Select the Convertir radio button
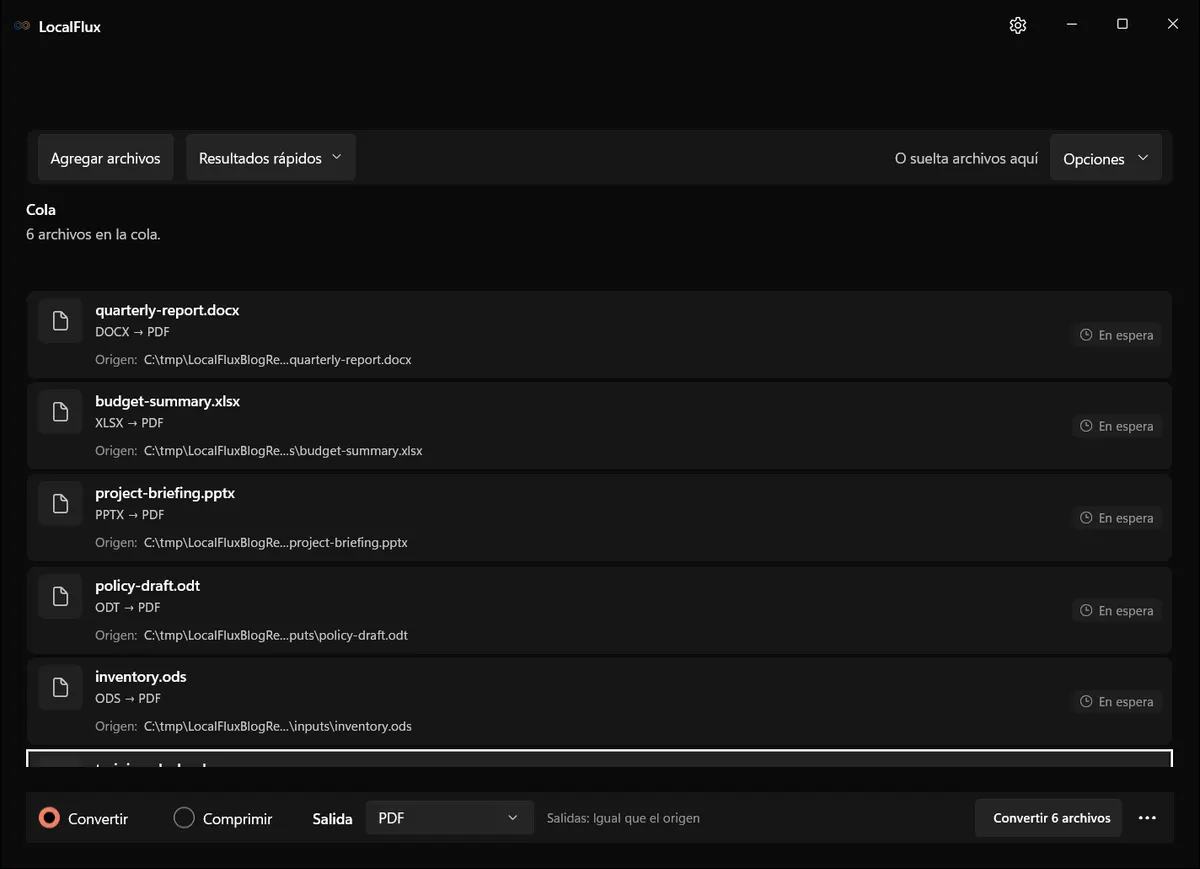Screen dimensions: 1200x869 (x=49, y=818)
